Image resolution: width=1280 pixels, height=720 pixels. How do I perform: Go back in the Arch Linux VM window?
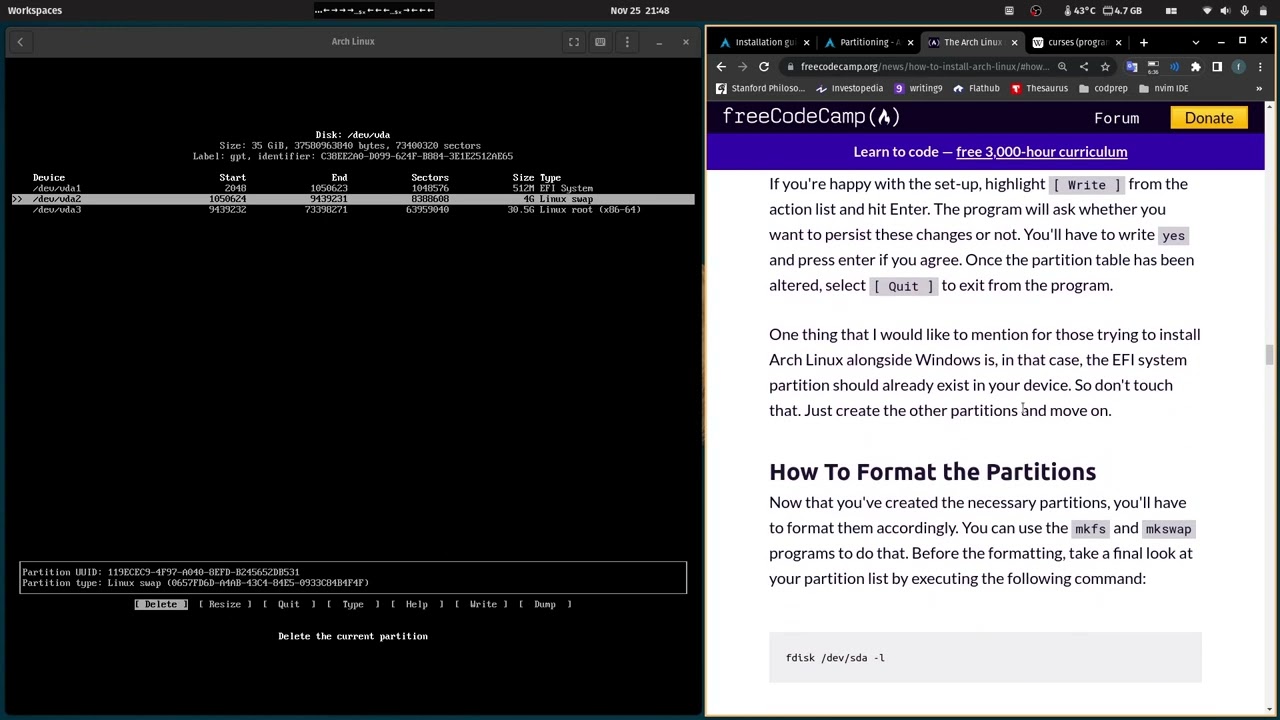tap(19, 42)
